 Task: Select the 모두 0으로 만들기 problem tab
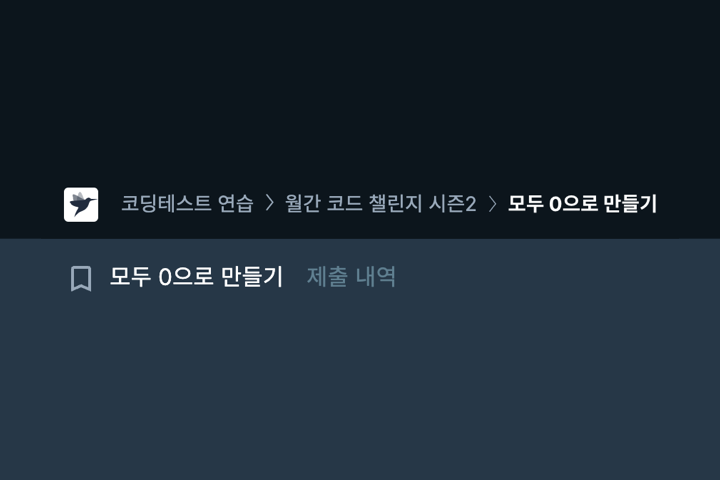pos(197,277)
